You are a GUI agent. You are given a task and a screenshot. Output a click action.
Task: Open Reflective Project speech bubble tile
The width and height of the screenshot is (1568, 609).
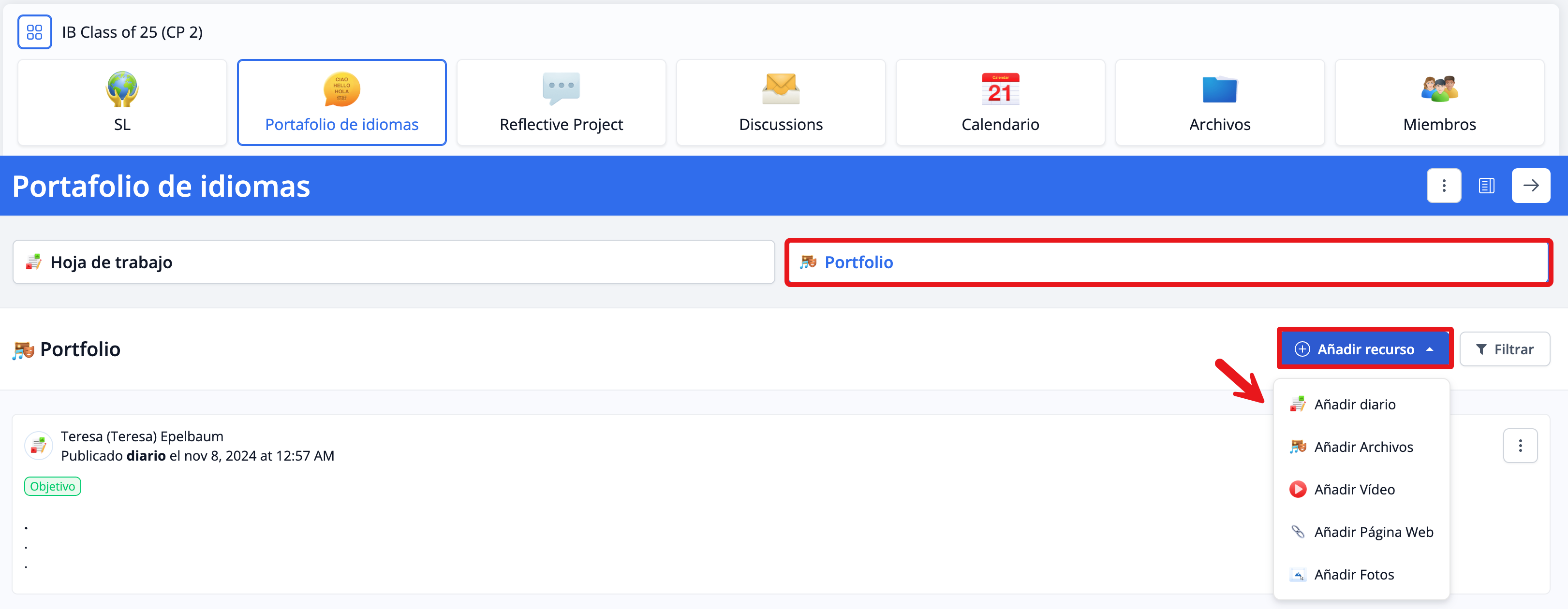(561, 102)
